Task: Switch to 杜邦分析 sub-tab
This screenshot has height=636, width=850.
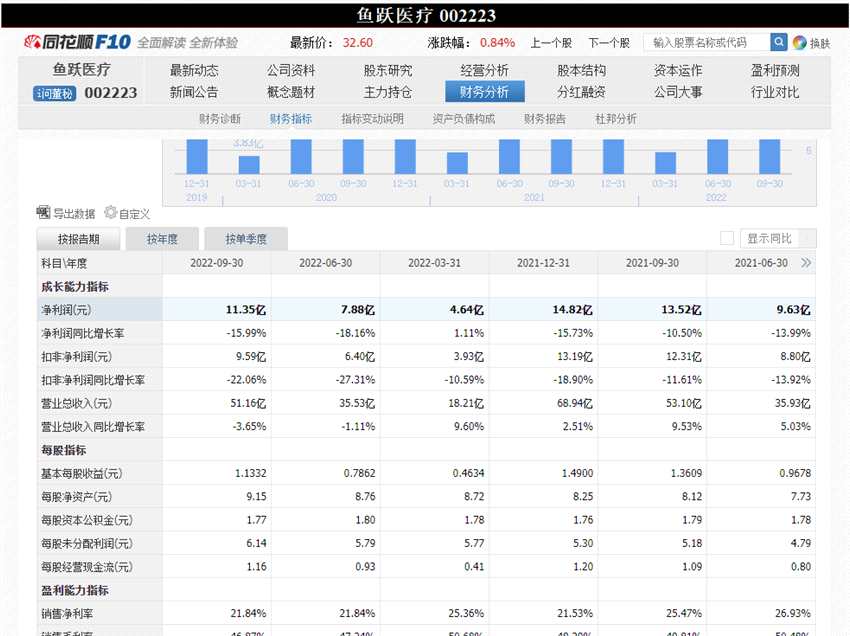Action: pyautogui.click(x=616, y=119)
